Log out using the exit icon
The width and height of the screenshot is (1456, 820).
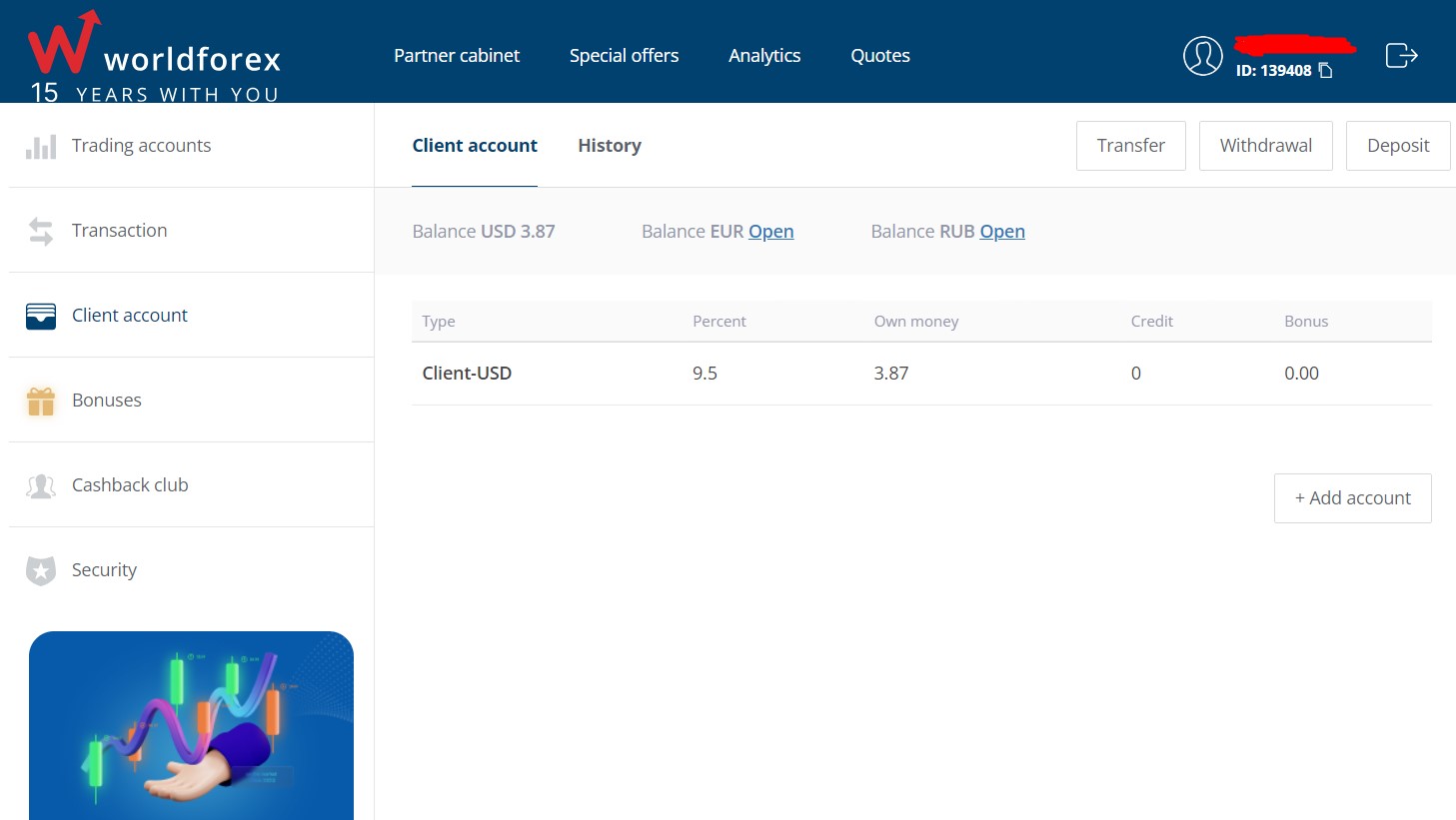(1400, 55)
